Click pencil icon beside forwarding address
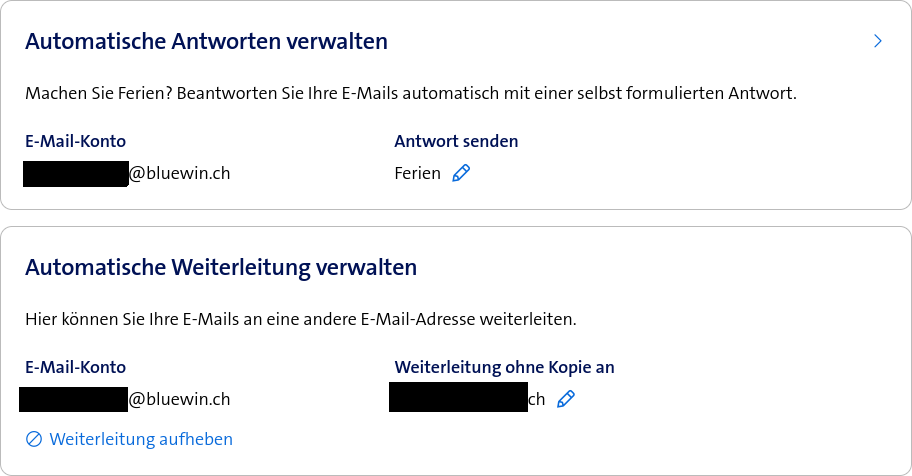912x476 pixels. click(566, 399)
